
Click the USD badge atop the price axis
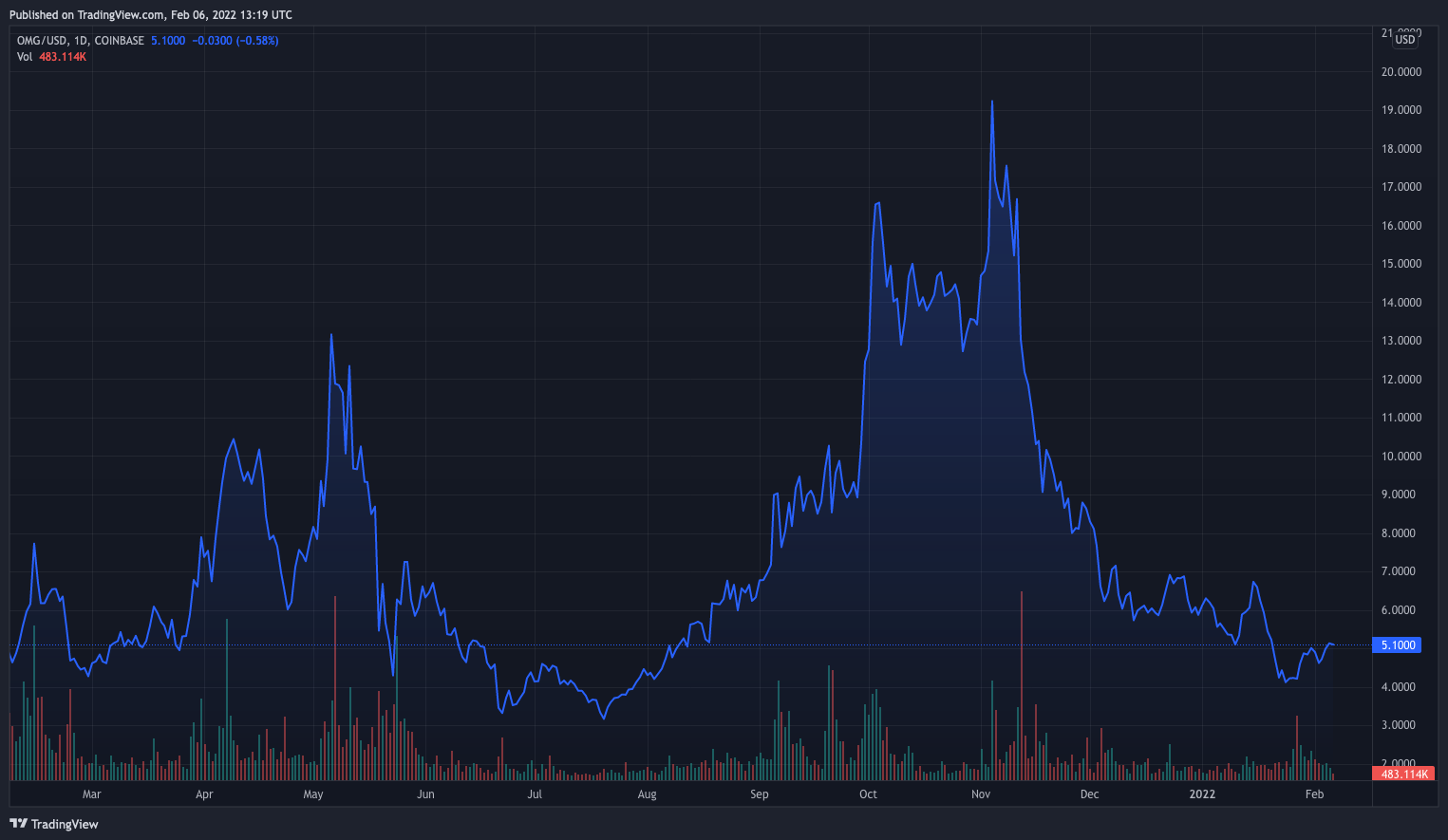point(1403,39)
